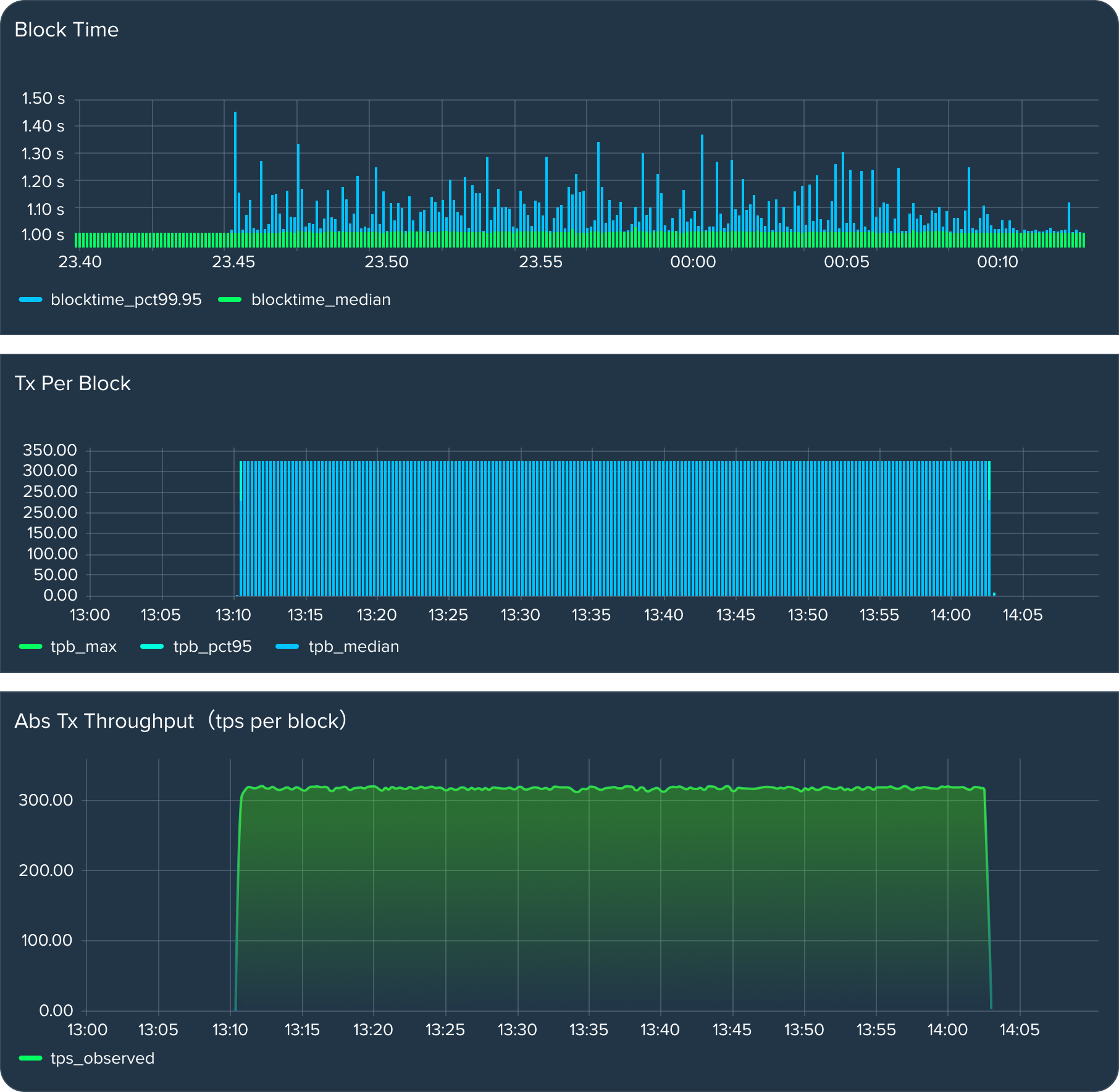Click the 13:30 x-axis label in Tx Per Block
Screen dimensions: 1119x1092
(520, 615)
